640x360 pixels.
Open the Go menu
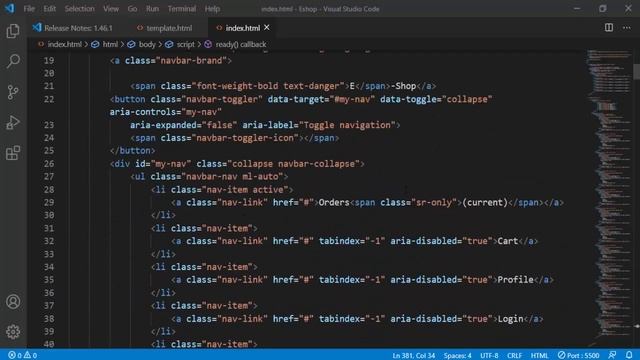click(x=132, y=9)
